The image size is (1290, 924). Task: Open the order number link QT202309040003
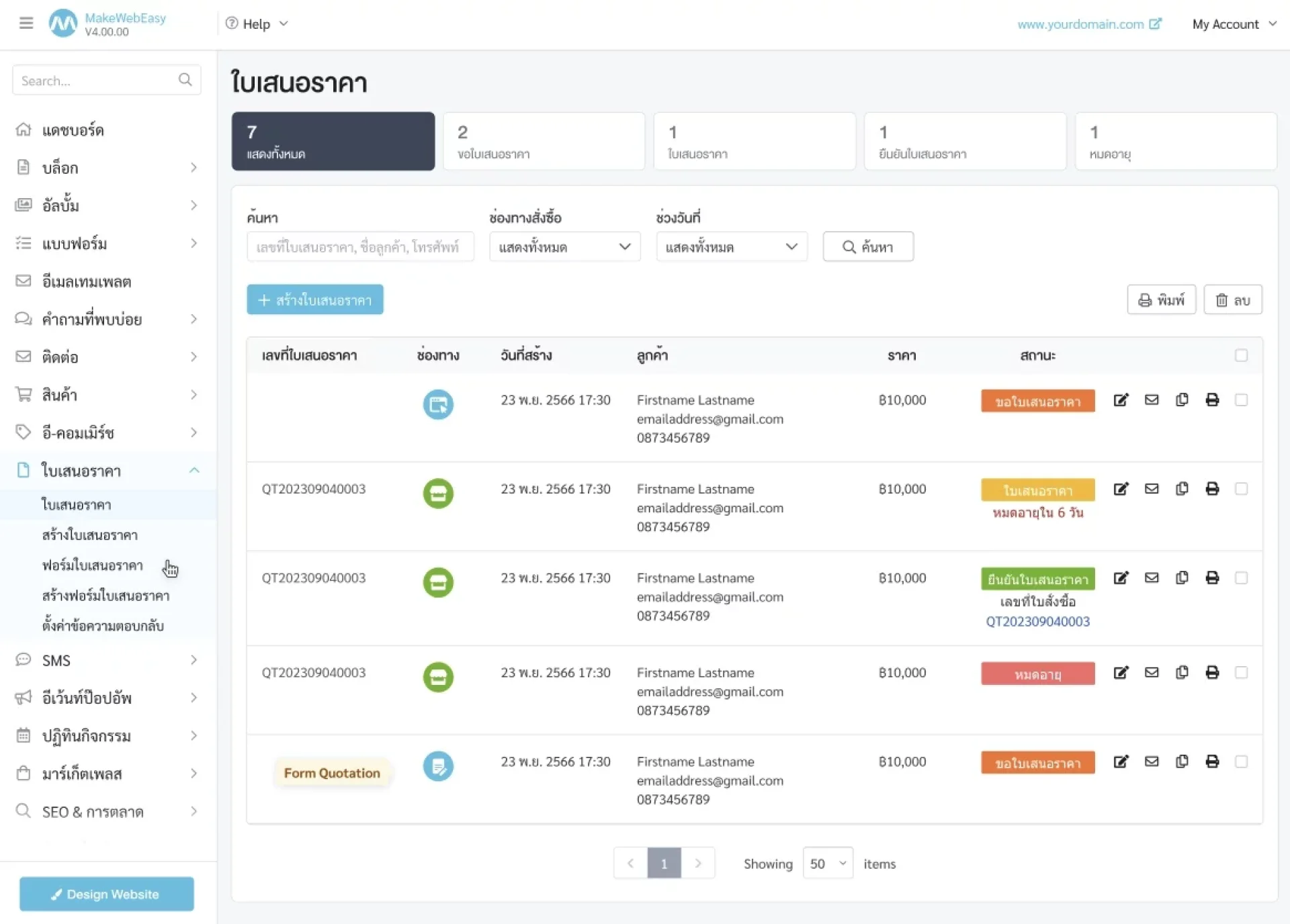tap(1037, 622)
